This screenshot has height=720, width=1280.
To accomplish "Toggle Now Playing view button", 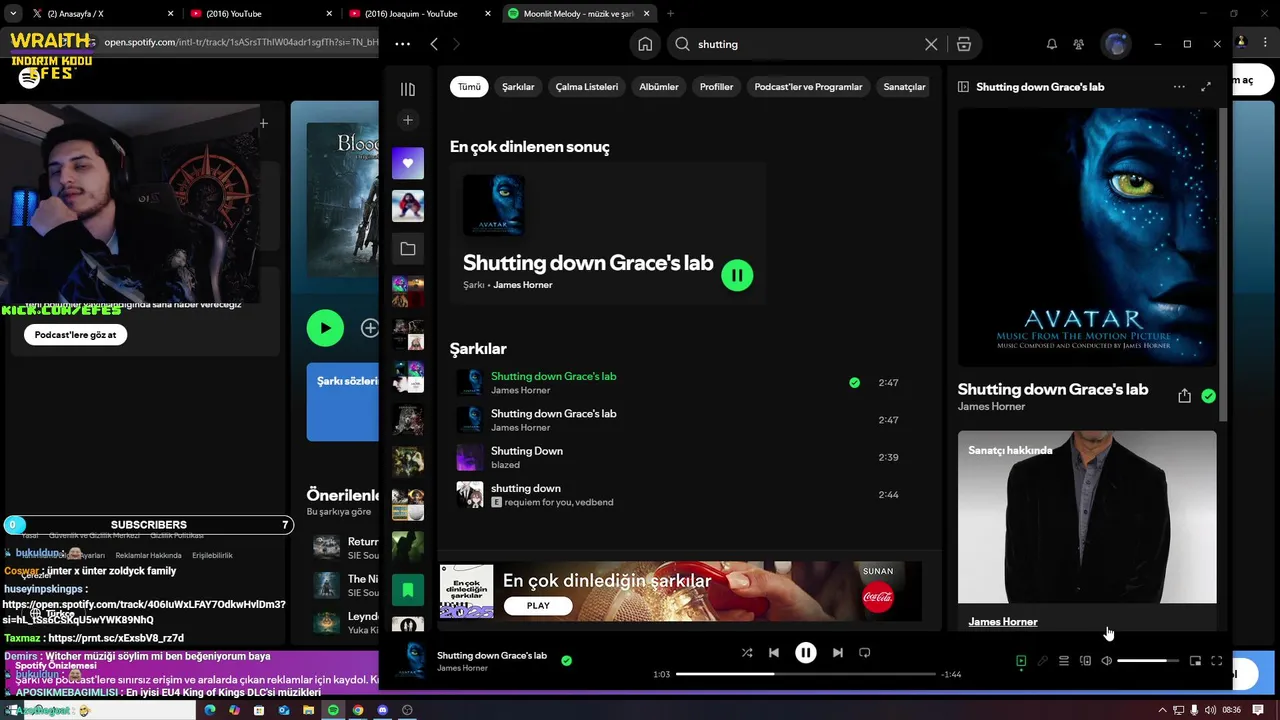I will (x=1021, y=661).
